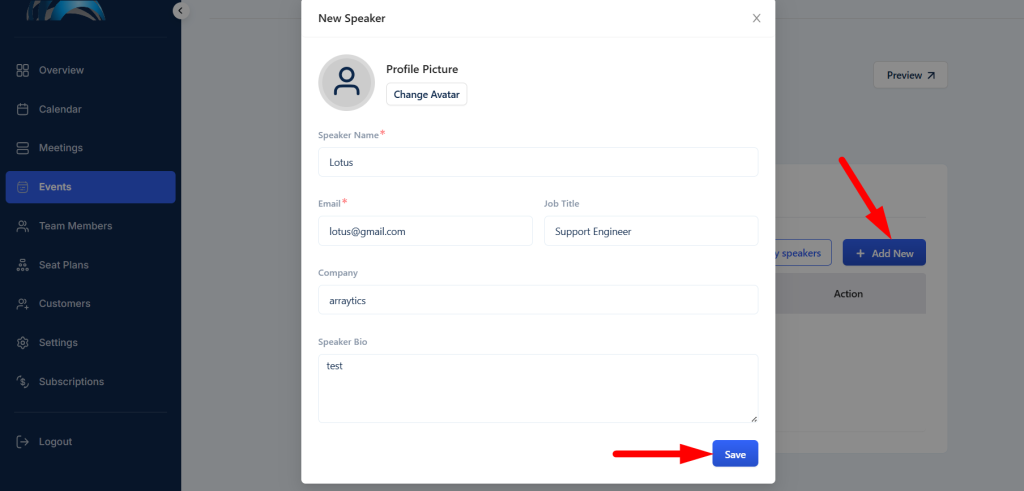The height and width of the screenshot is (491, 1024).
Task: Close the New Speaker dialog
Action: click(x=756, y=18)
